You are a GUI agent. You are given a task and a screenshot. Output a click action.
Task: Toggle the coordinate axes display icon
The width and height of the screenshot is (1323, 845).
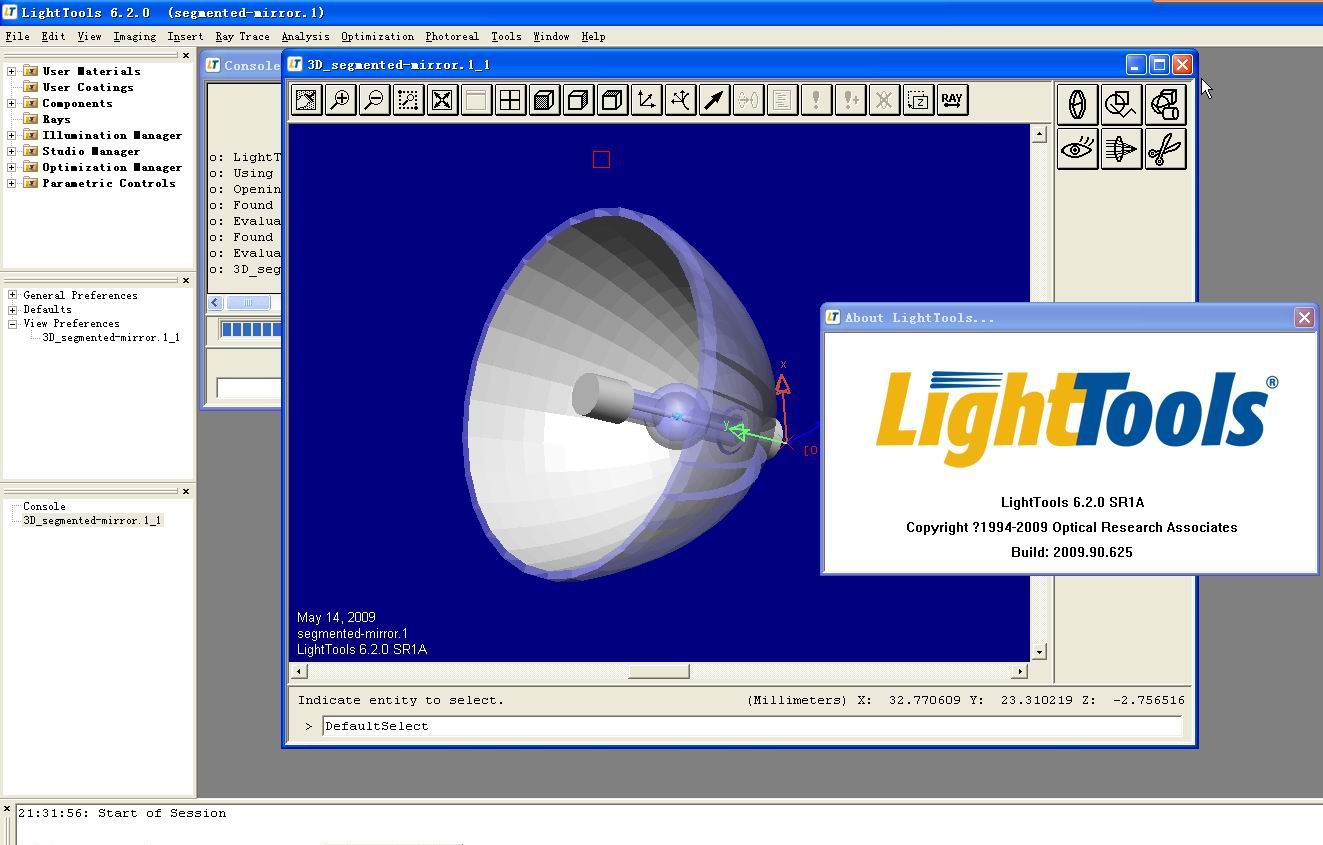point(647,100)
